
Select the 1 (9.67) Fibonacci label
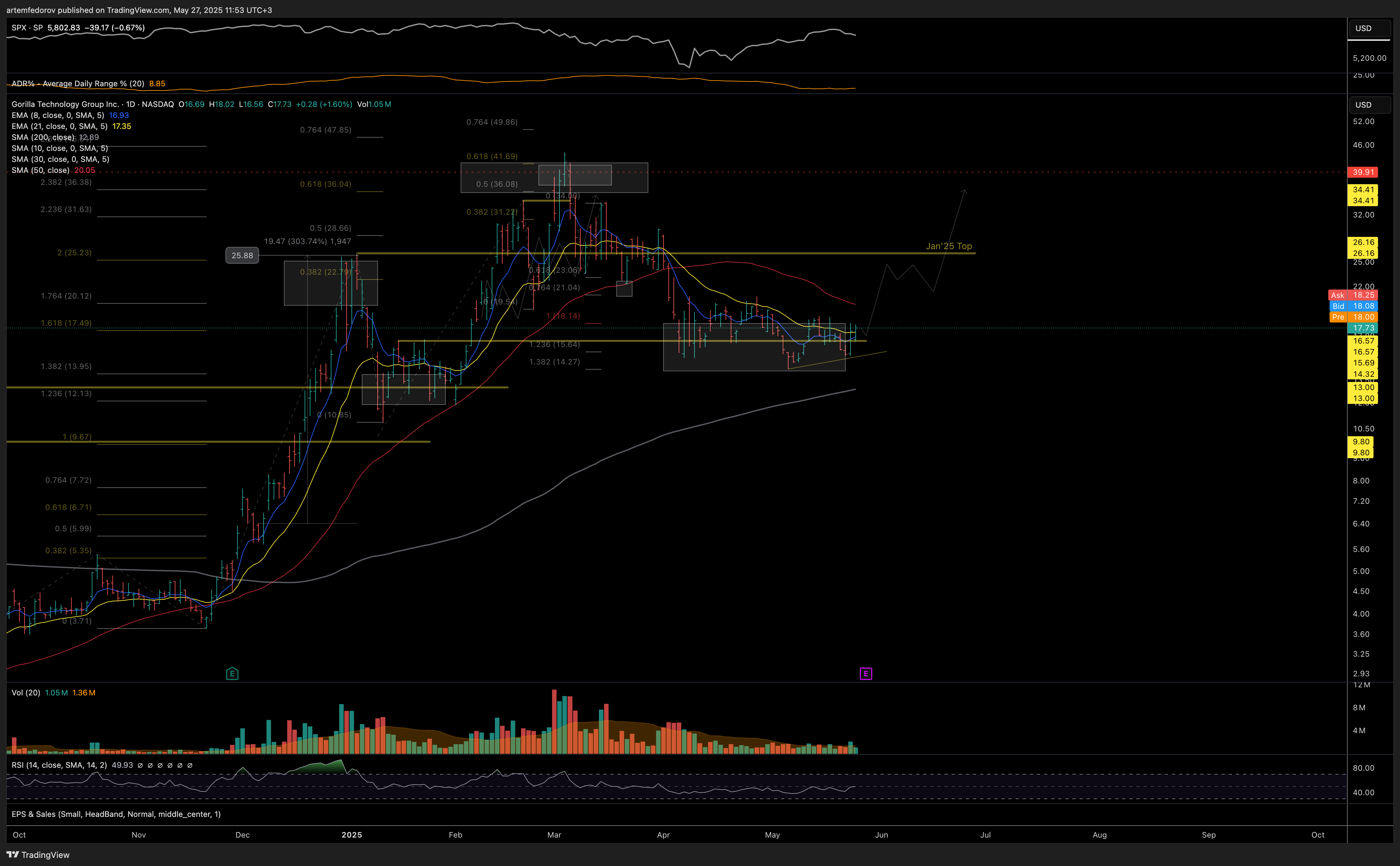77,437
